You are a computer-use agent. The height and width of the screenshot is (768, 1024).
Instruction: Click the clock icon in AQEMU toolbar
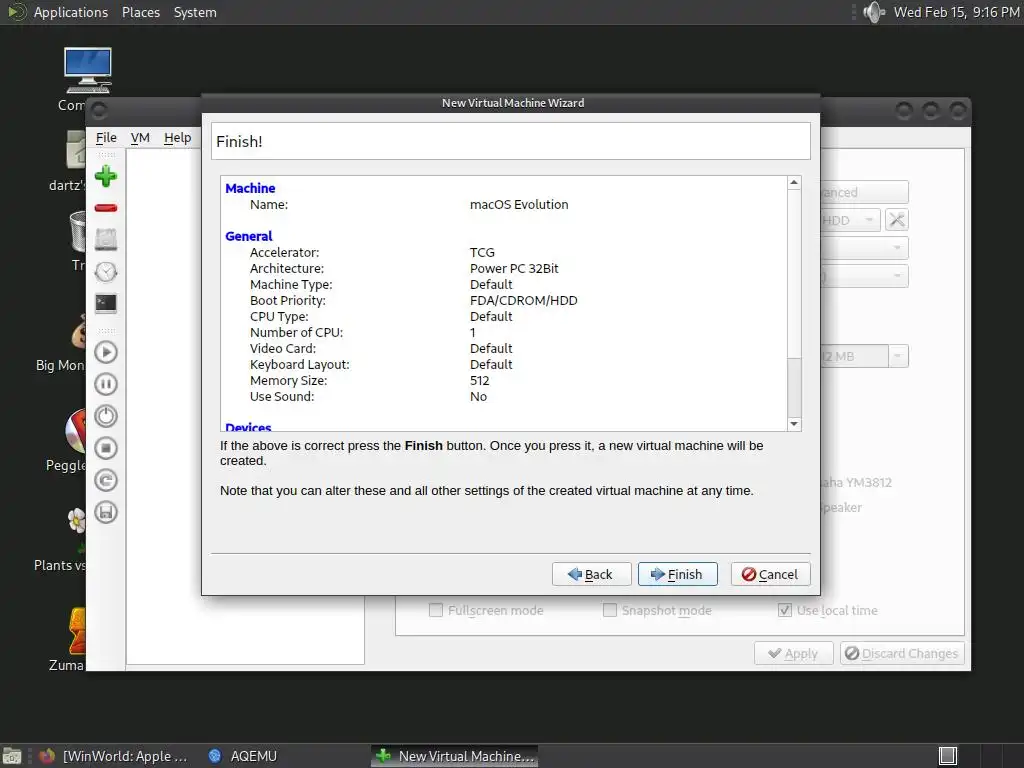click(x=106, y=272)
